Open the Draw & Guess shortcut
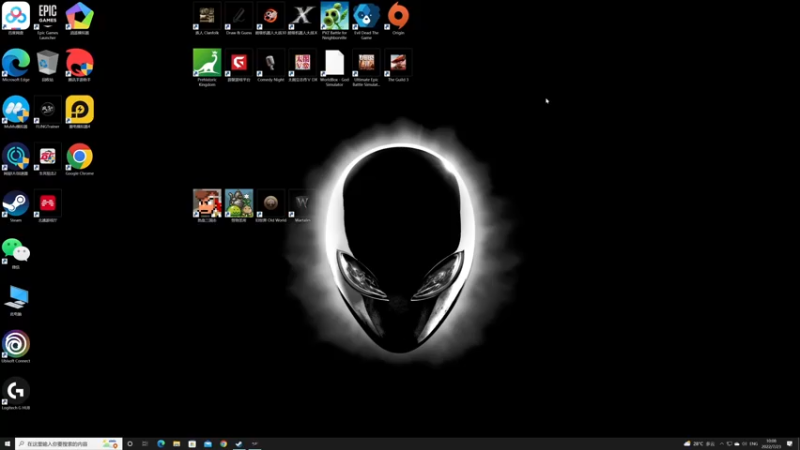 [x=239, y=17]
